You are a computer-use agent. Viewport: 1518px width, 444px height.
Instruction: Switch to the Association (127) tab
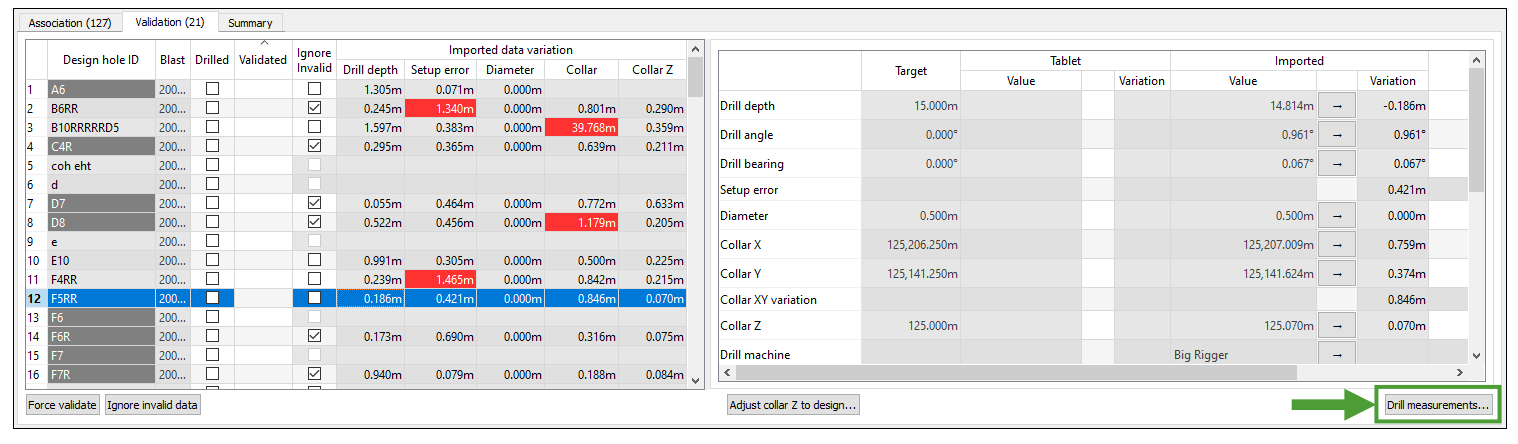pos(70,22)
